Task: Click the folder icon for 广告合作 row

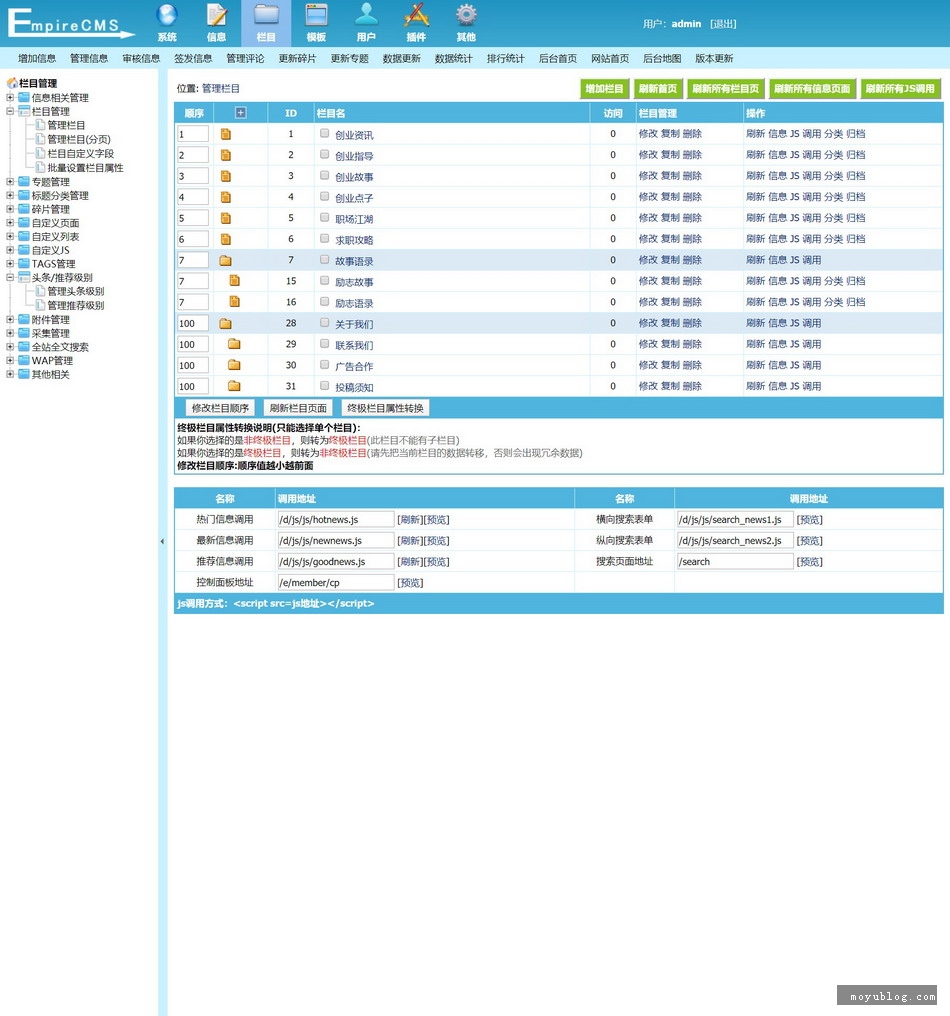Action: (x=235, y=365)
